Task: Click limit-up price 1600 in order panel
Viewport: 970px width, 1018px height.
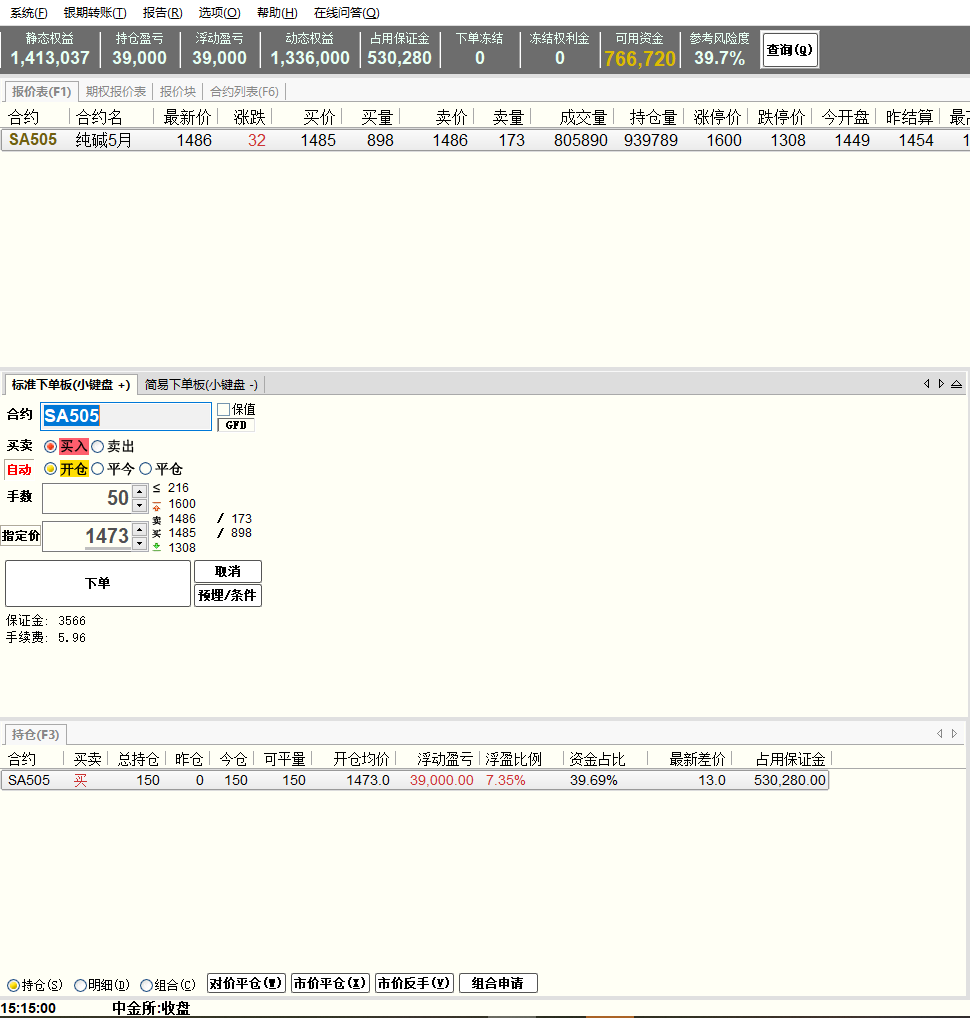Action: click(x=182, y=504)
